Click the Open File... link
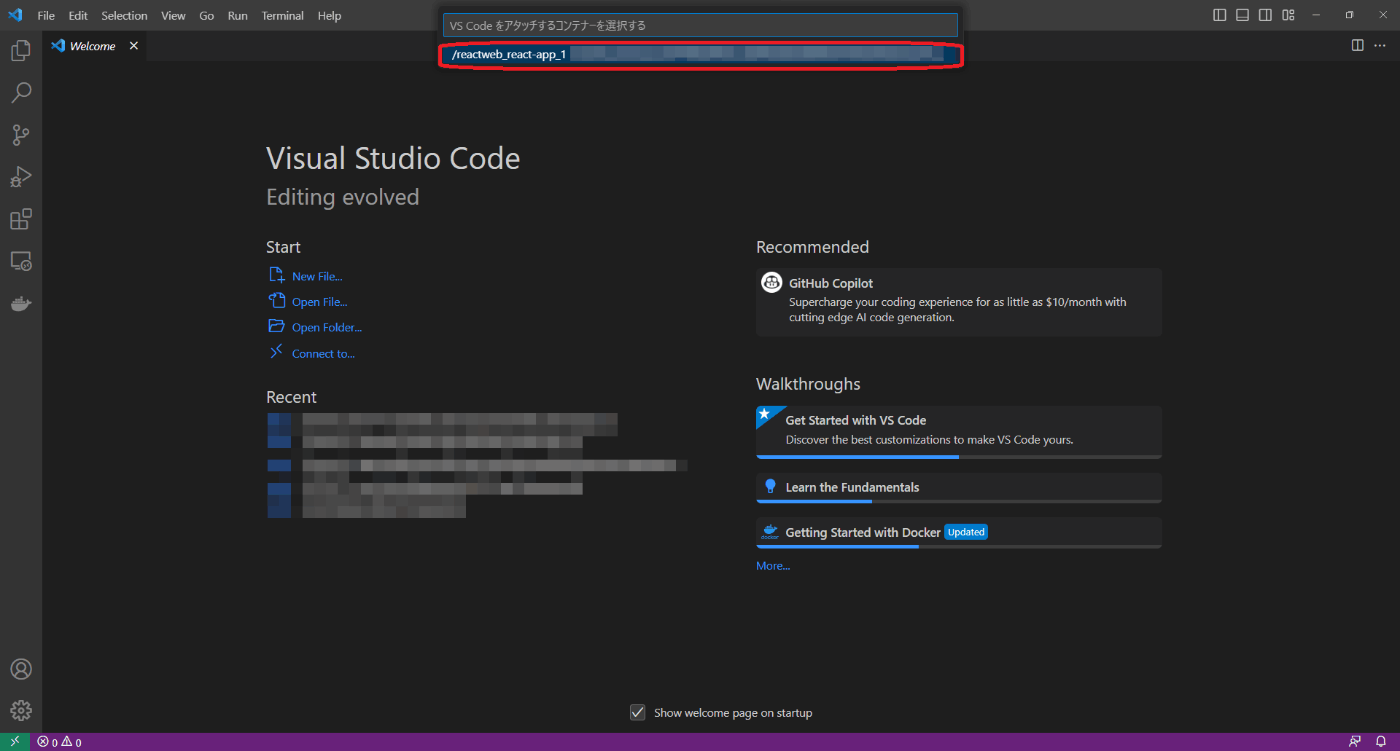1400x751 pixels. [320, 301]
